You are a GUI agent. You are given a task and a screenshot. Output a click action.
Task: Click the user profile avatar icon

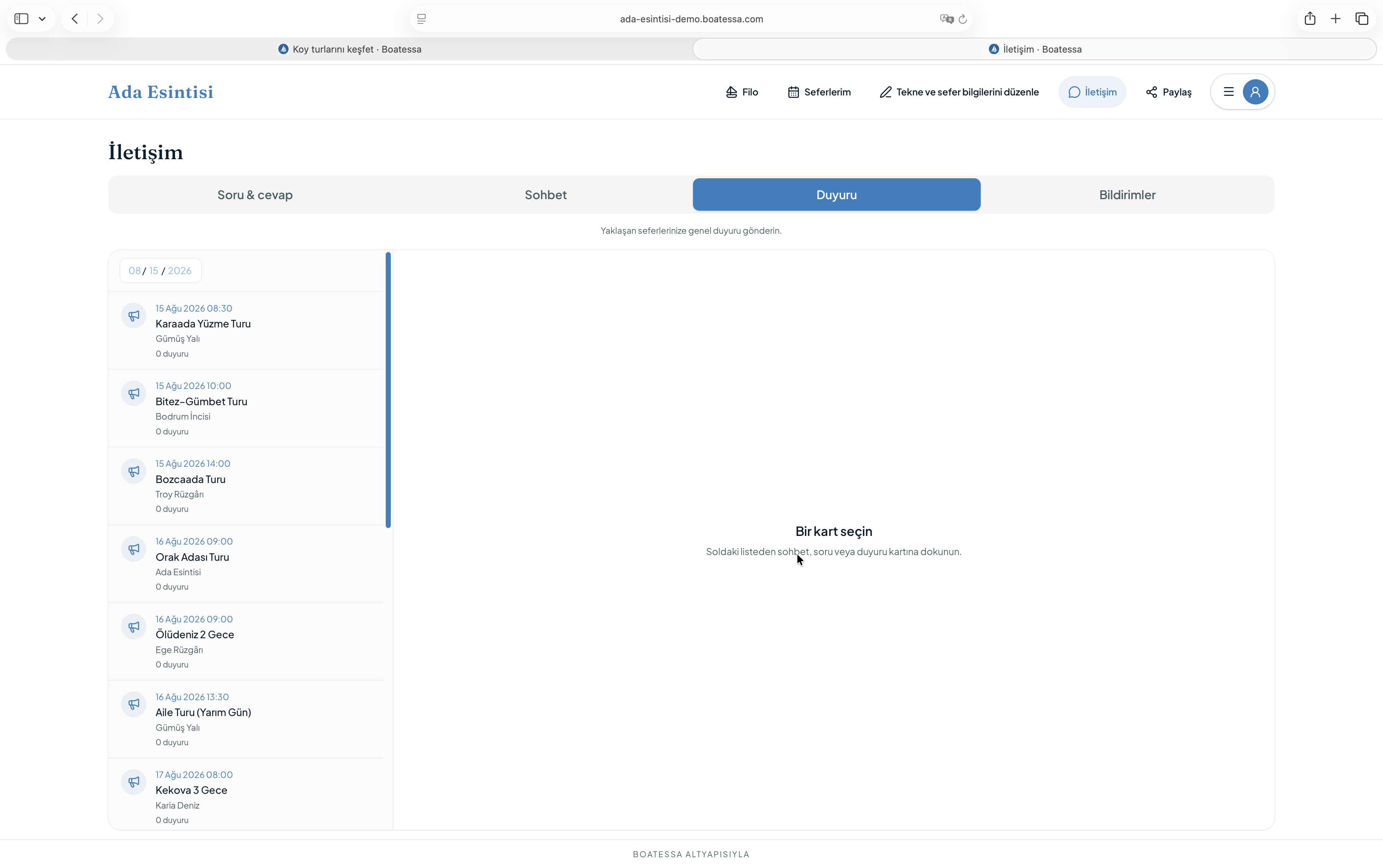tap(1255, 92)
